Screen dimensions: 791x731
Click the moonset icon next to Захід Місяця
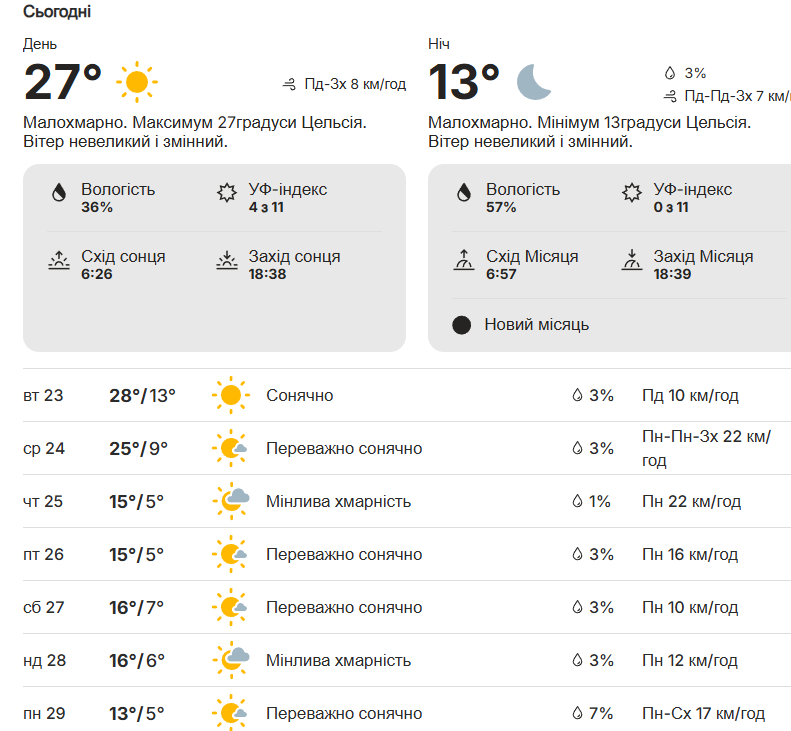pos(632,260)
